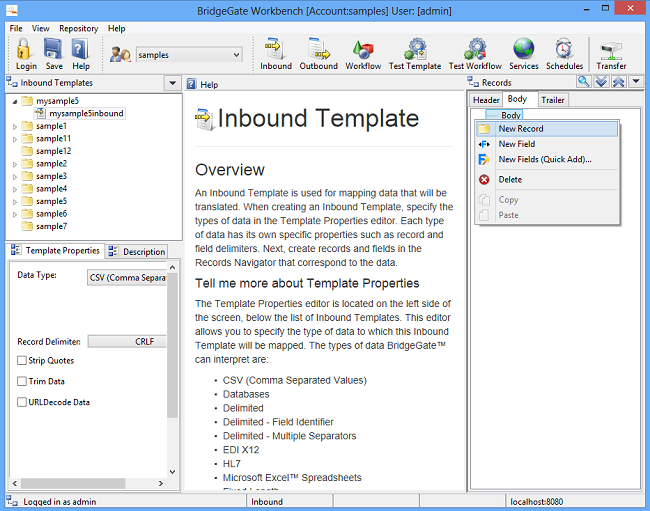
Task: Click the vertical scrollbar down arrow in Template Properties
Action: pyautogui.click(x=172, y=472)
